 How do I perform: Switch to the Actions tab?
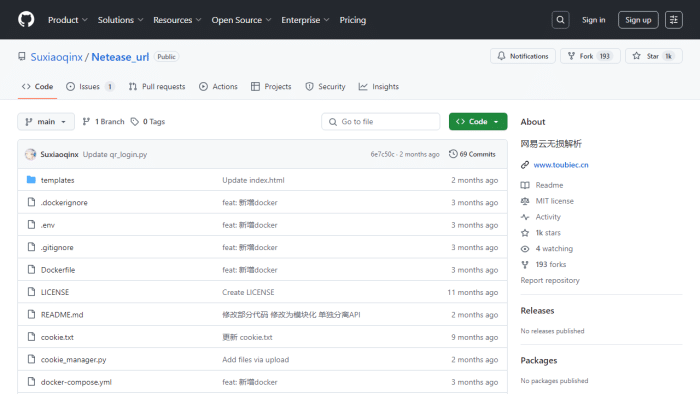pos(218,87)
